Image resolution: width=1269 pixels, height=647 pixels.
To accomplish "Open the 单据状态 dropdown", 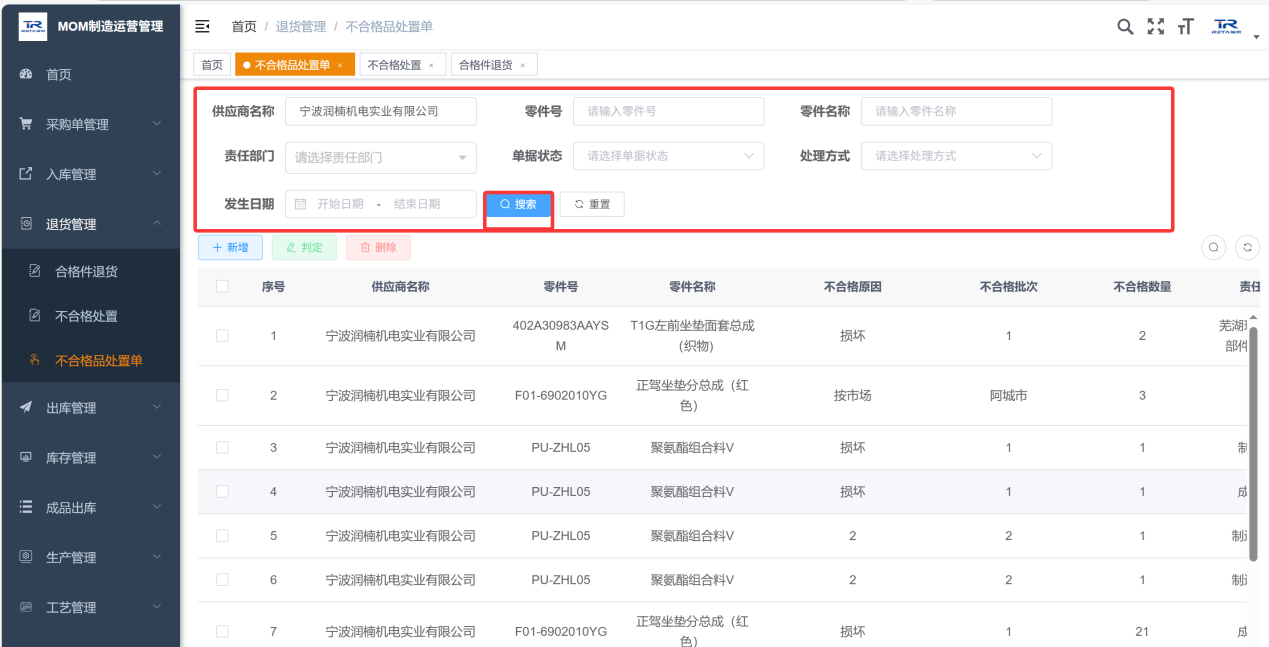I will (x=668, y=156).
